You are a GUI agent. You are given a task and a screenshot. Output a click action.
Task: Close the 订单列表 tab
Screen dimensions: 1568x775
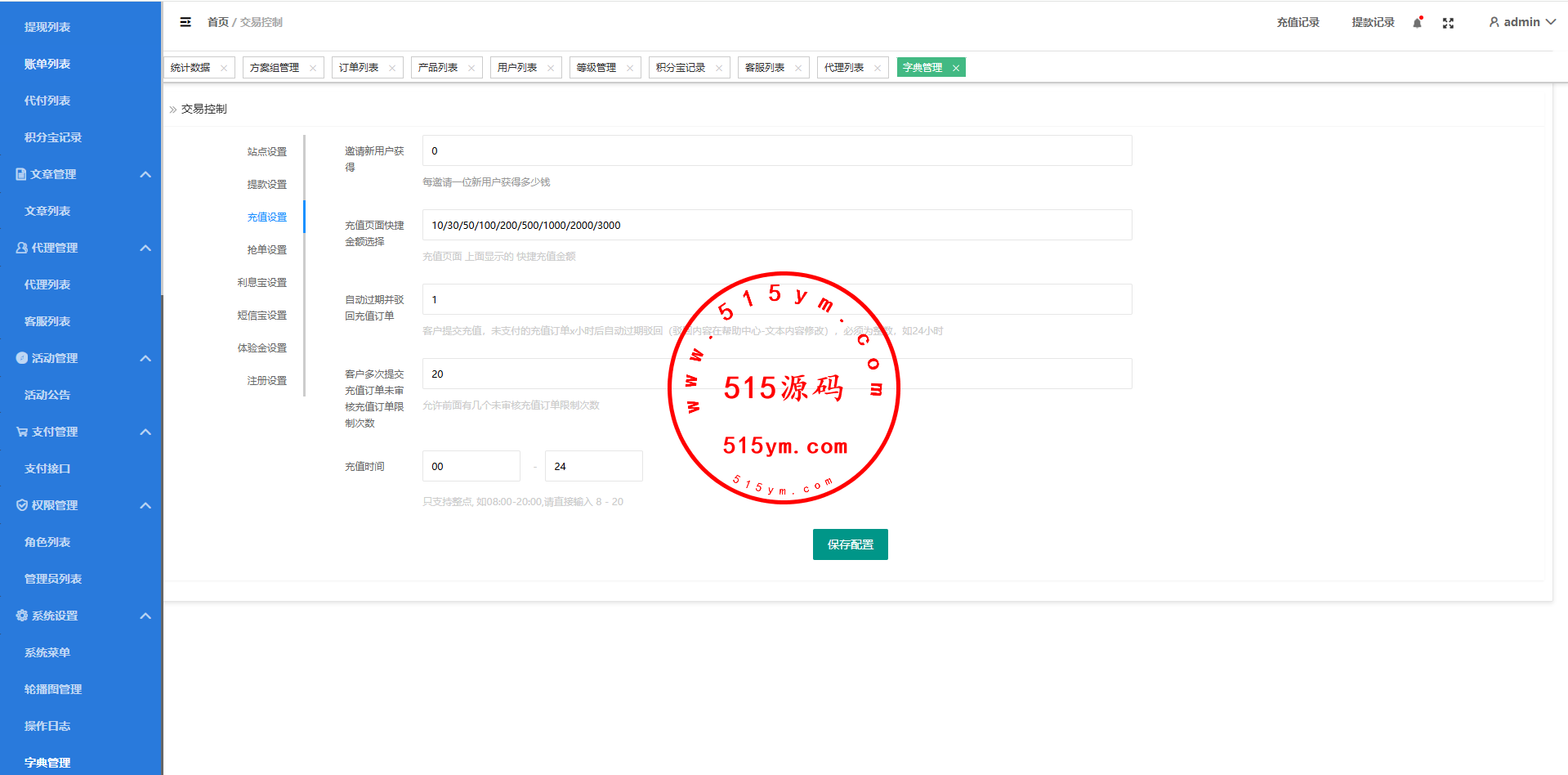392,68
